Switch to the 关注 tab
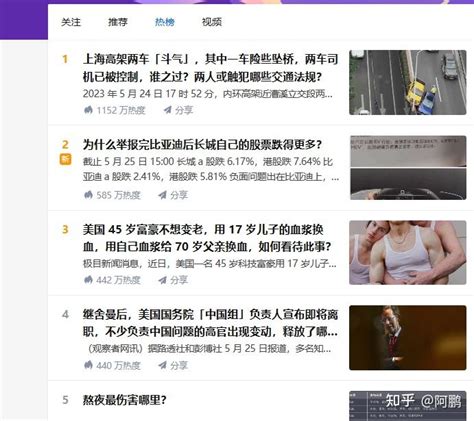Screen dimensions: 474x421 pos(71,22)
